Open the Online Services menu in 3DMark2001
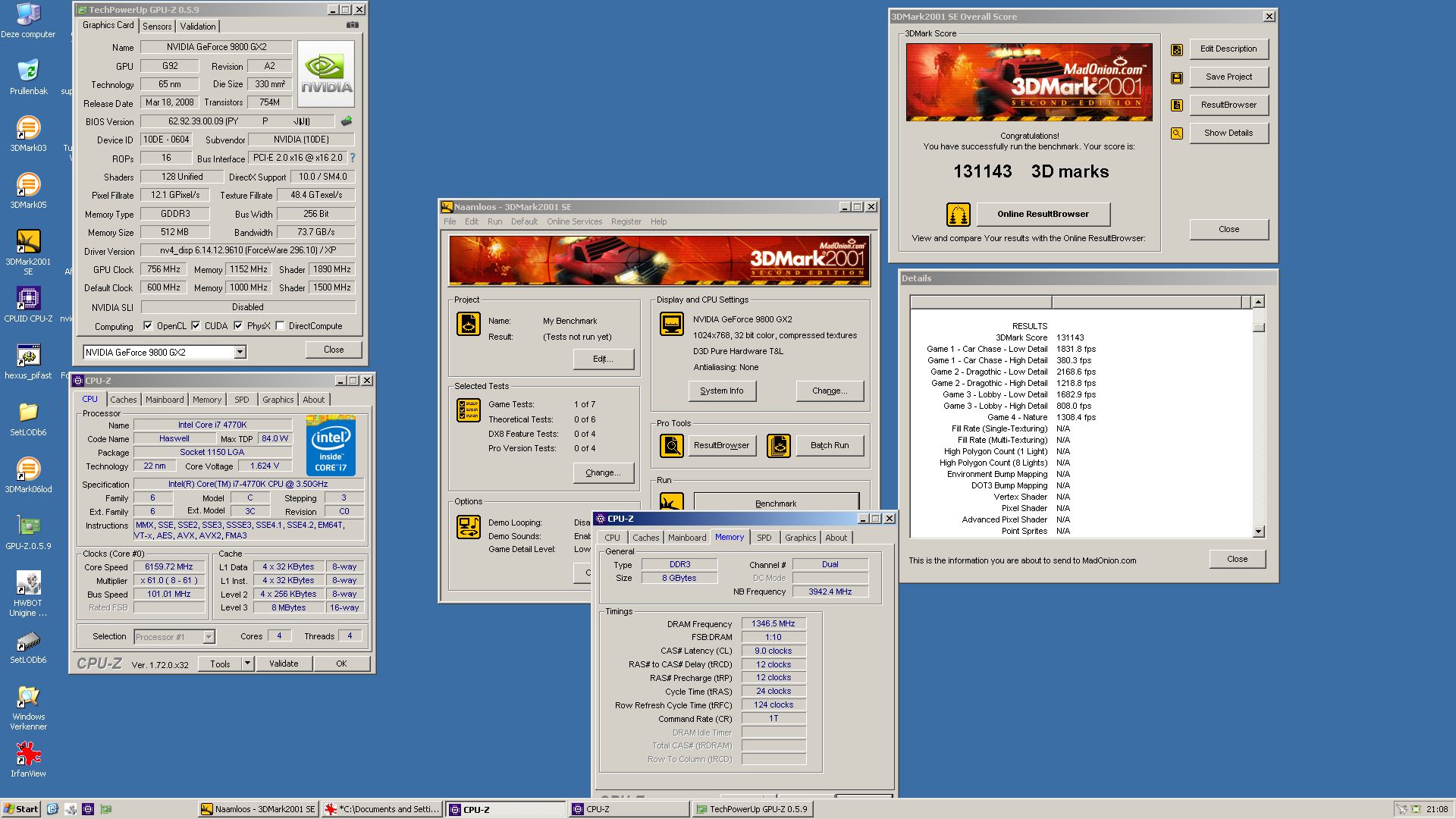The image size is (1456, 819). (574, 221)
